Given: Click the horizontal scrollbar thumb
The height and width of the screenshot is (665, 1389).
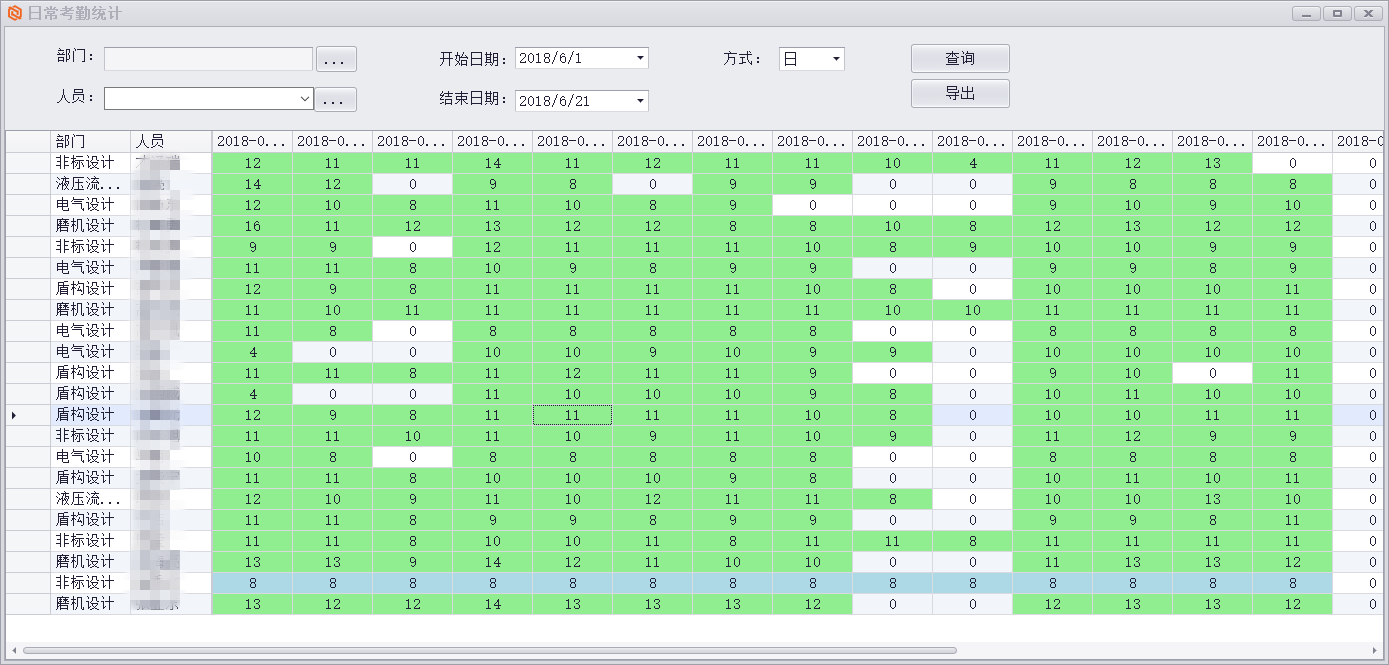Looking at the screenshot, I should click(490, 650).
